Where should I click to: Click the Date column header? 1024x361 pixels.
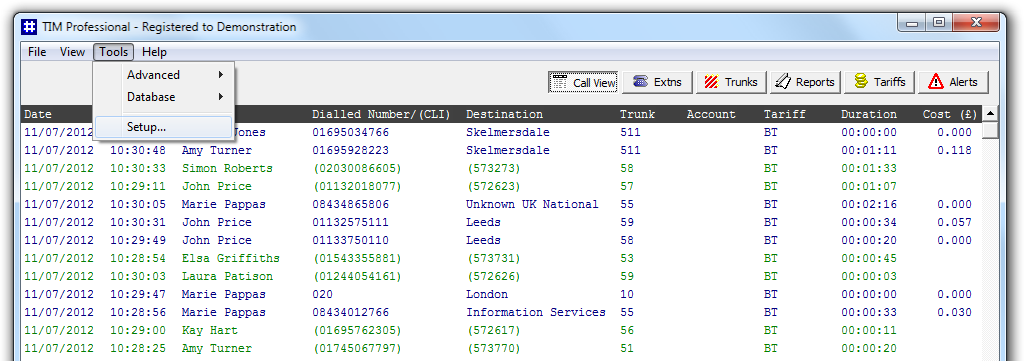(38, 114)
